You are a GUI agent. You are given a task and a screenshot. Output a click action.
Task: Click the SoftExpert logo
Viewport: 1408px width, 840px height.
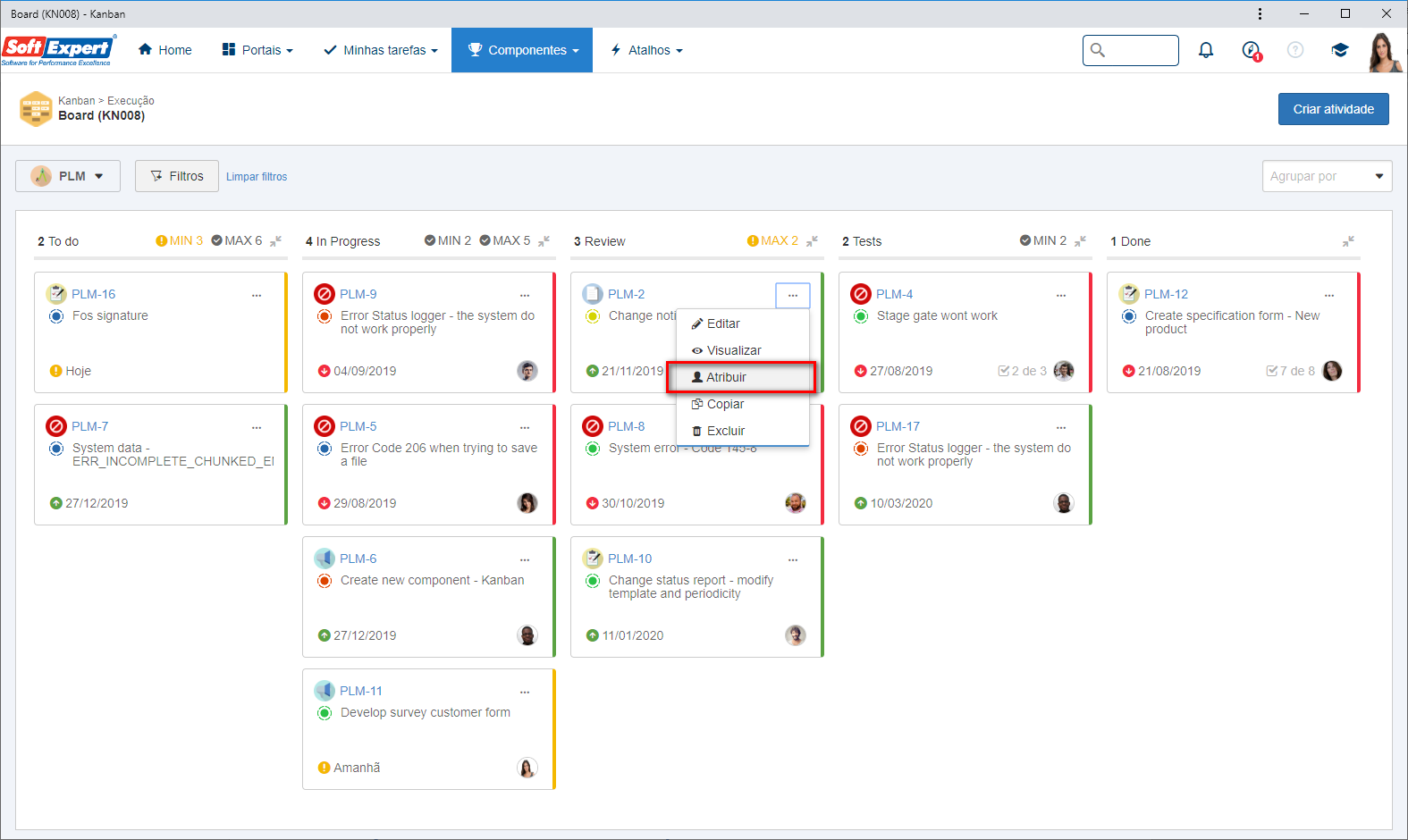click(x=58, y=50)
